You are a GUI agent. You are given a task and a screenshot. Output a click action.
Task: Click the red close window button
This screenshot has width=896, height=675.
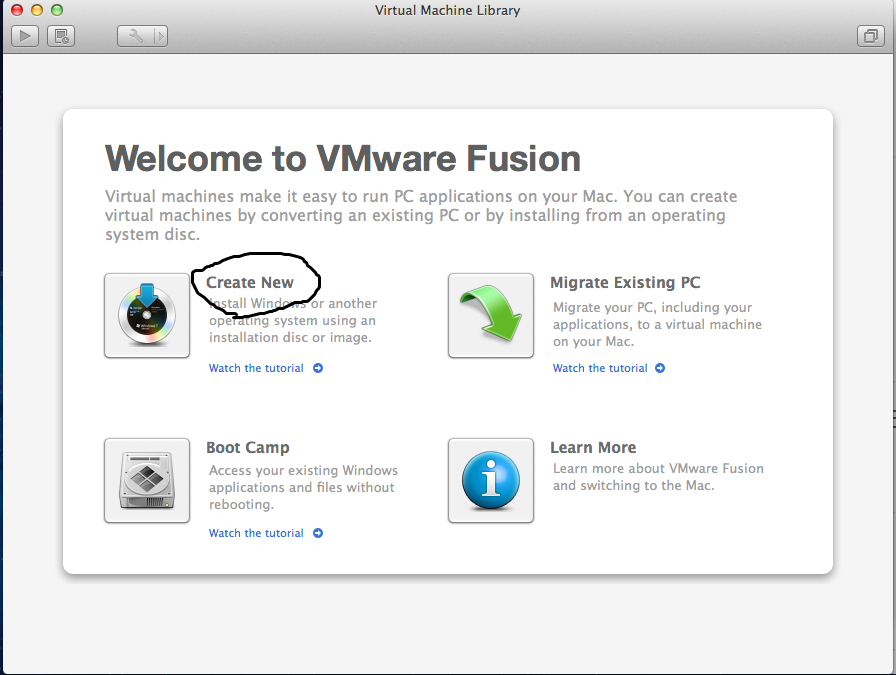coord(17,10)
